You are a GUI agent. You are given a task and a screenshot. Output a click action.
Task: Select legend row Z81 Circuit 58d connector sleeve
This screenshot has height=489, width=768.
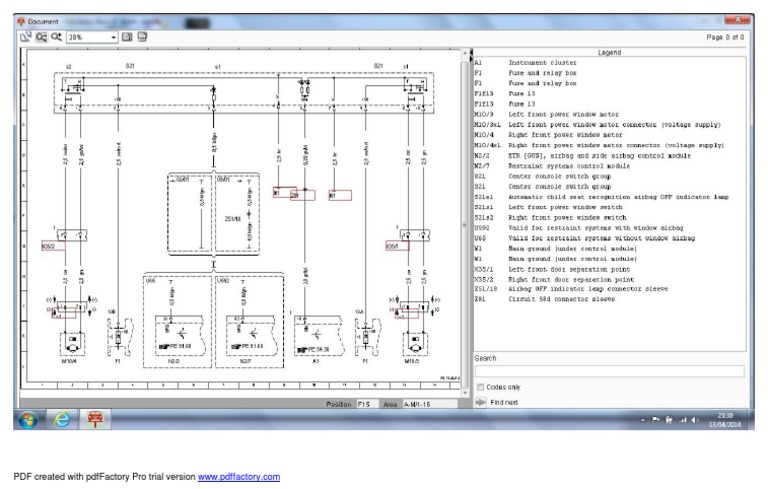[609, 299]
